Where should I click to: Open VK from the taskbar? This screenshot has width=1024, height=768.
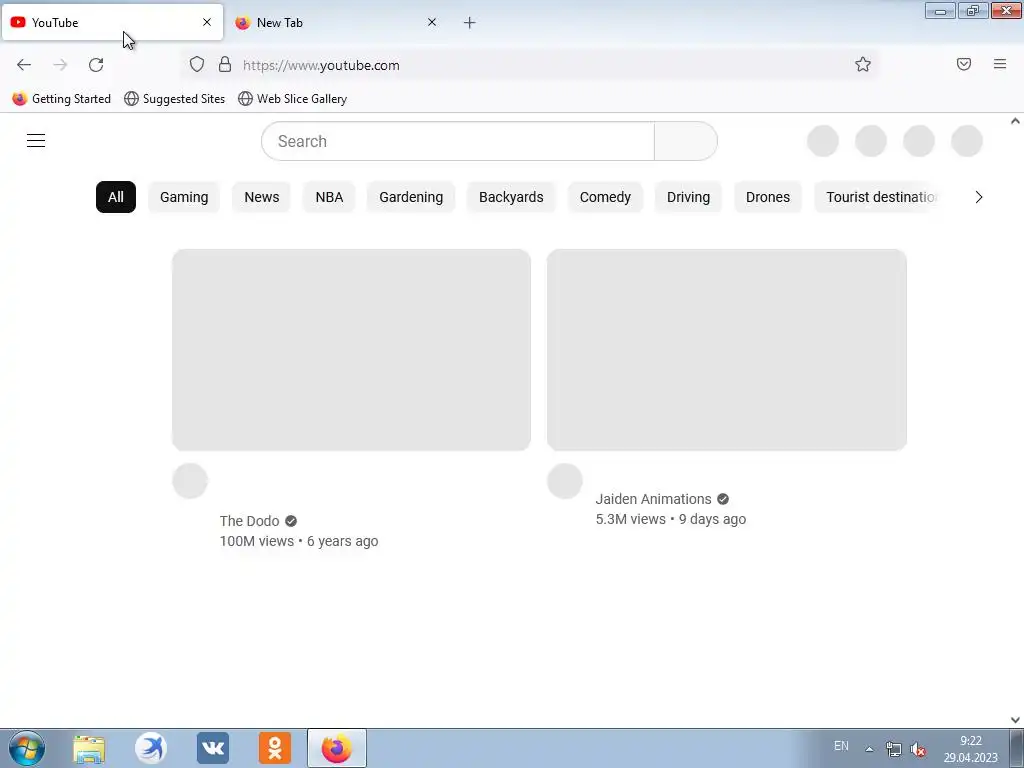coord(213,748)
